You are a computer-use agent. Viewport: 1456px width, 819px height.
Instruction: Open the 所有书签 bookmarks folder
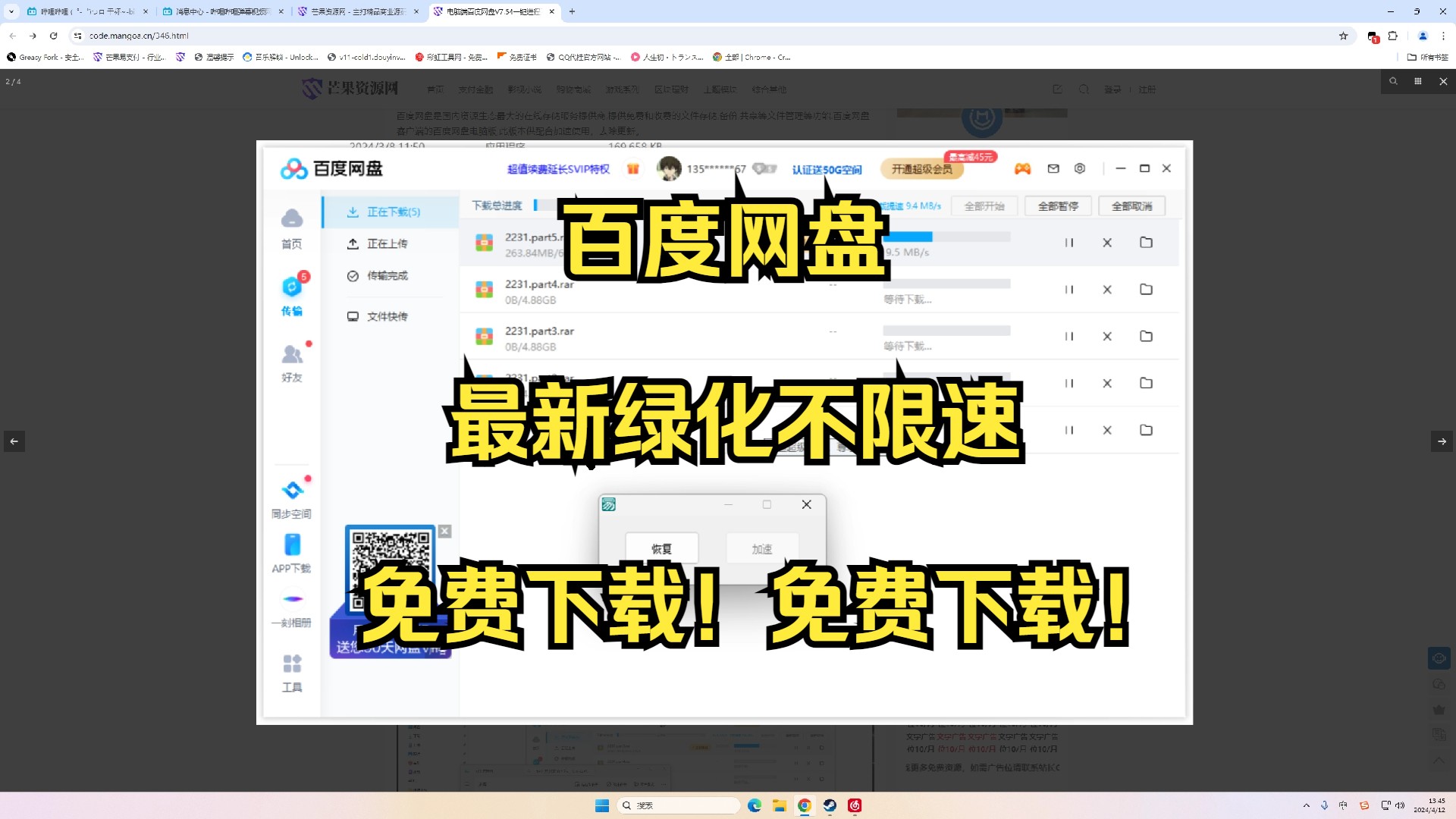pos(1428,57)
